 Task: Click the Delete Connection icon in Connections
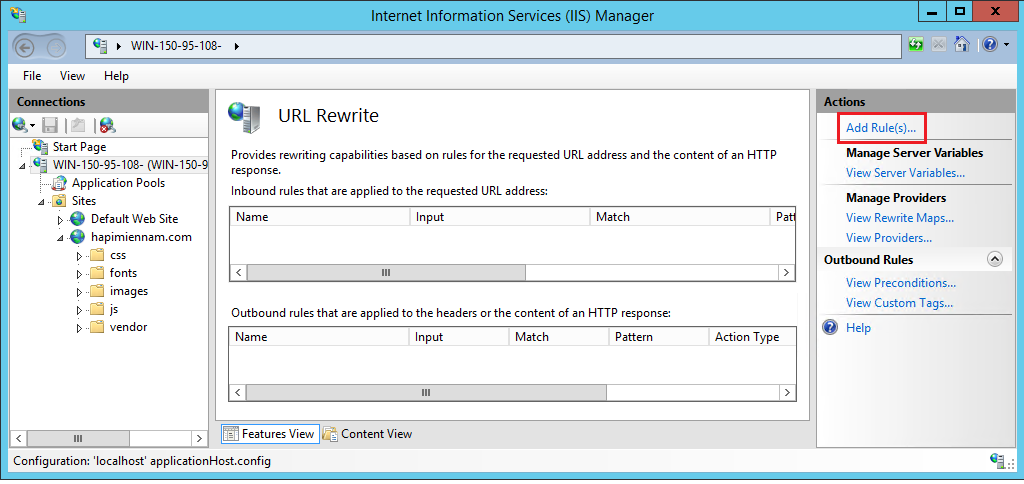point(108,125)
